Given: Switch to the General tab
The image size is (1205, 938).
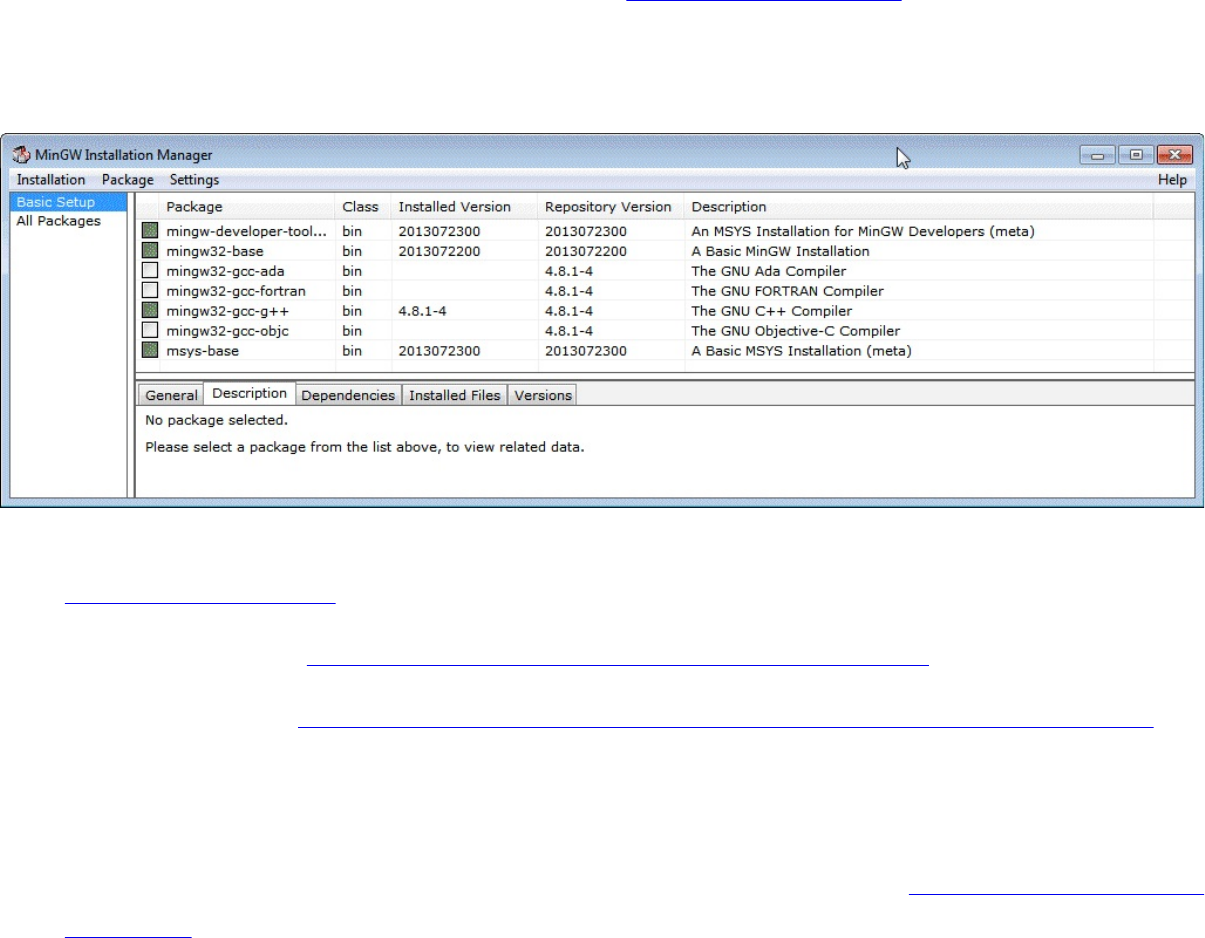Looking at the screenshot, I should [171, 395].
